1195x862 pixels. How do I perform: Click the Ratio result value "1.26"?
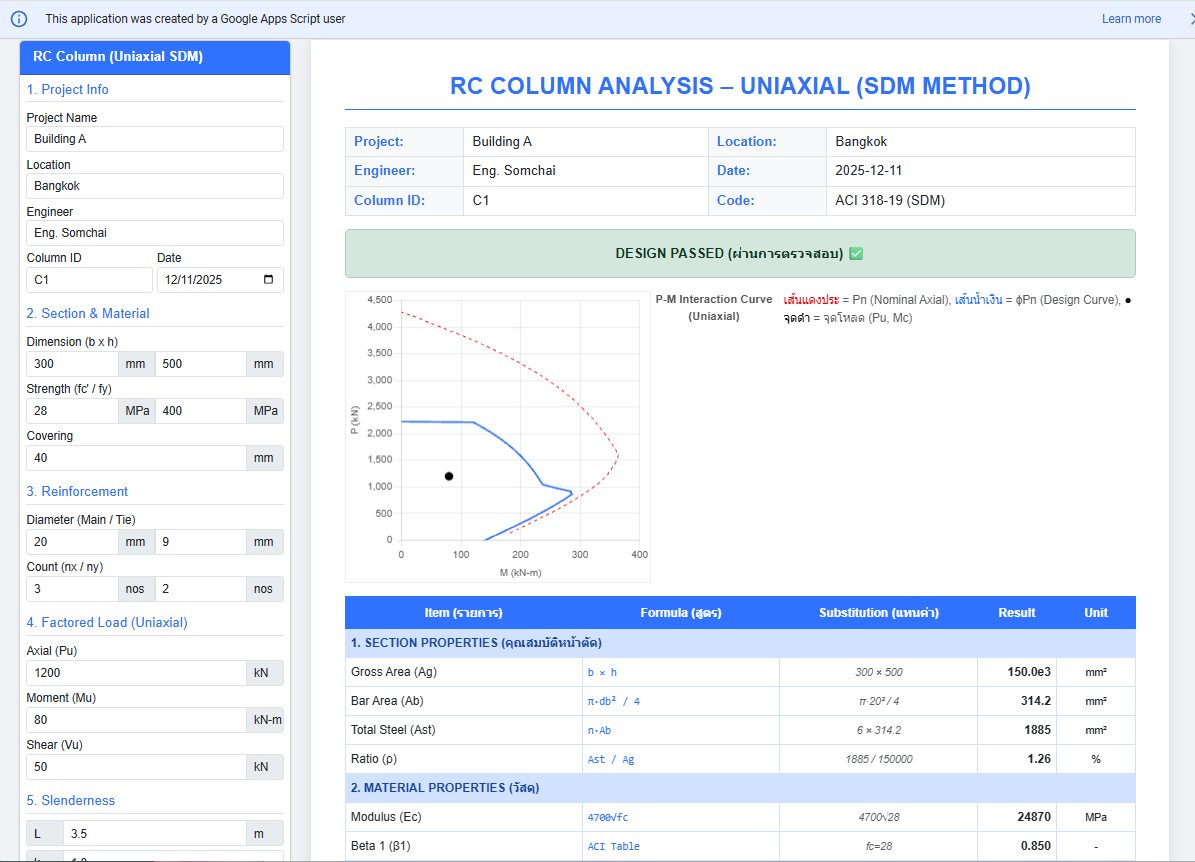point(1039,759)
